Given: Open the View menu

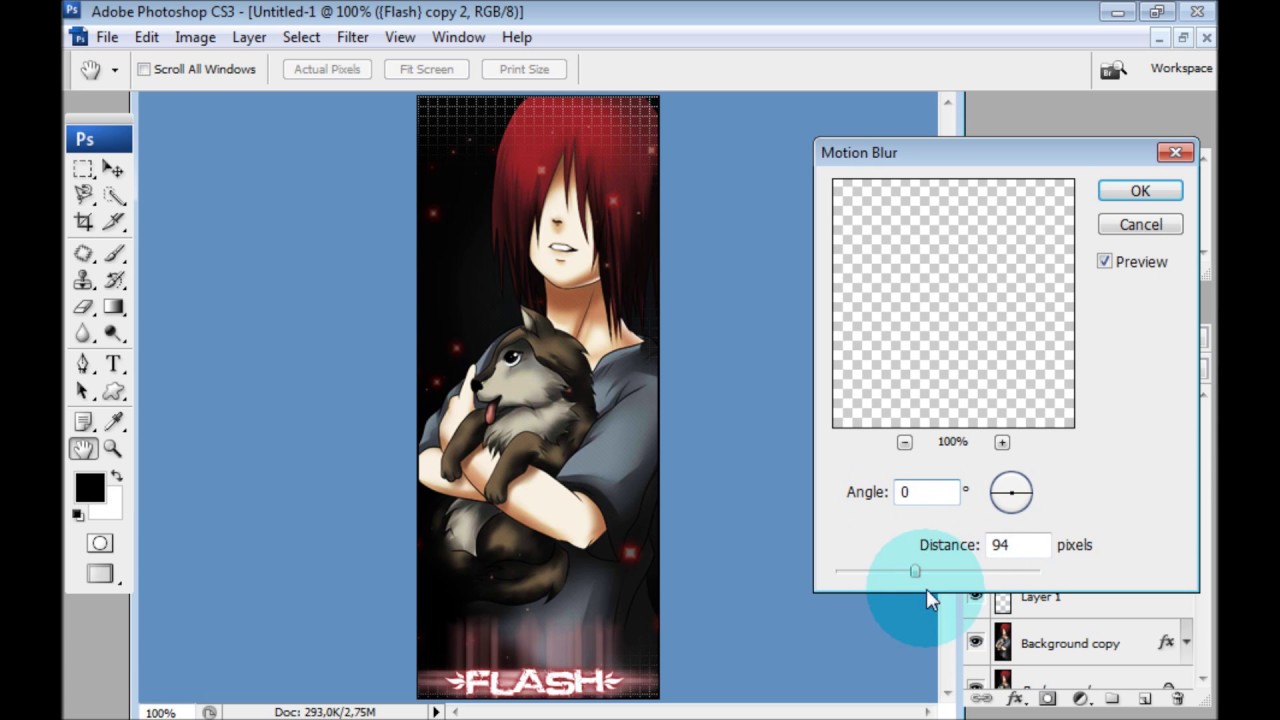Looking at the screenshot, I should pyautogui.click(x=400, y=37).
